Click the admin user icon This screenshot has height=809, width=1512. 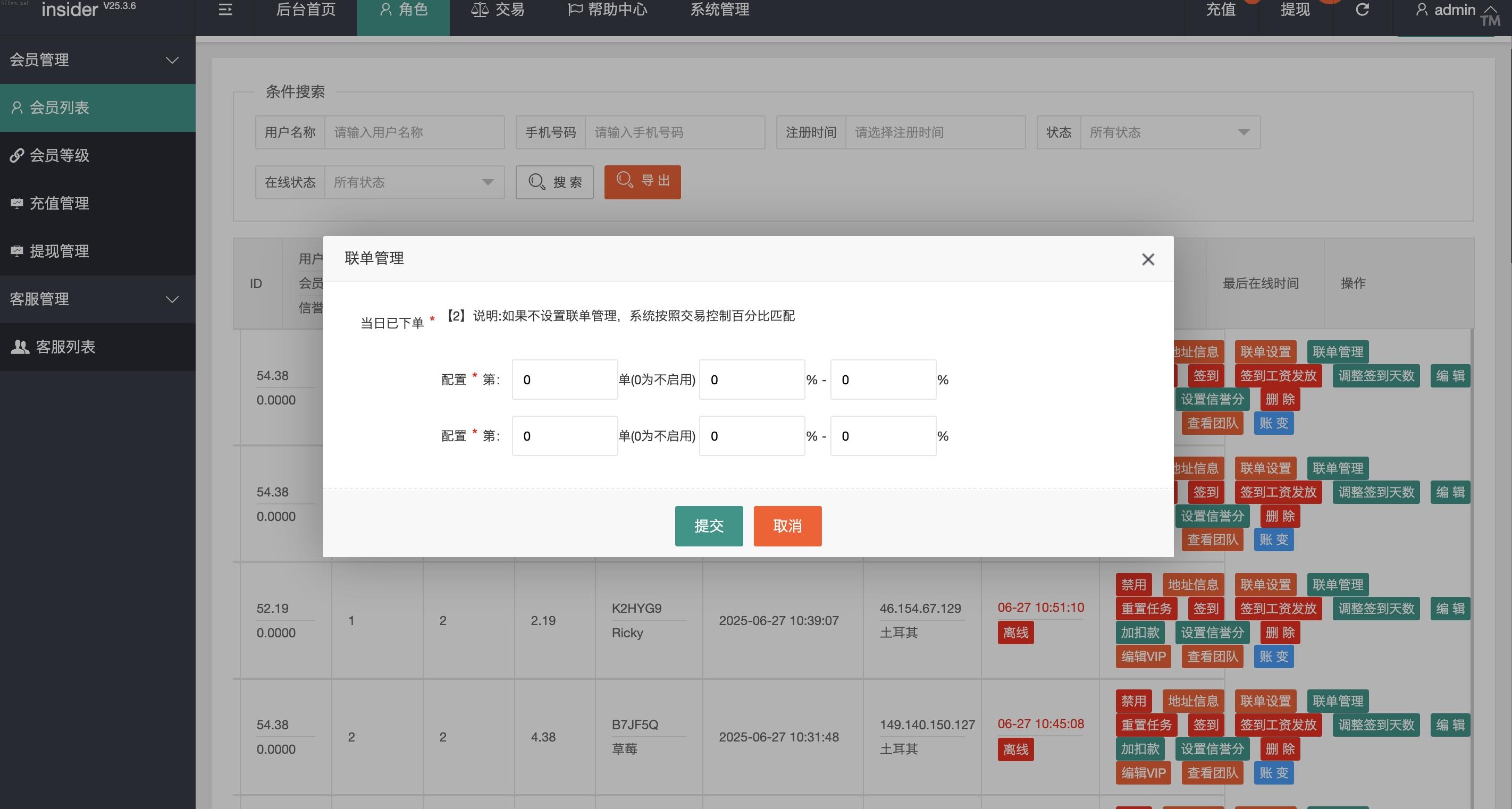pyautogui.click(x=1421, y=10)
